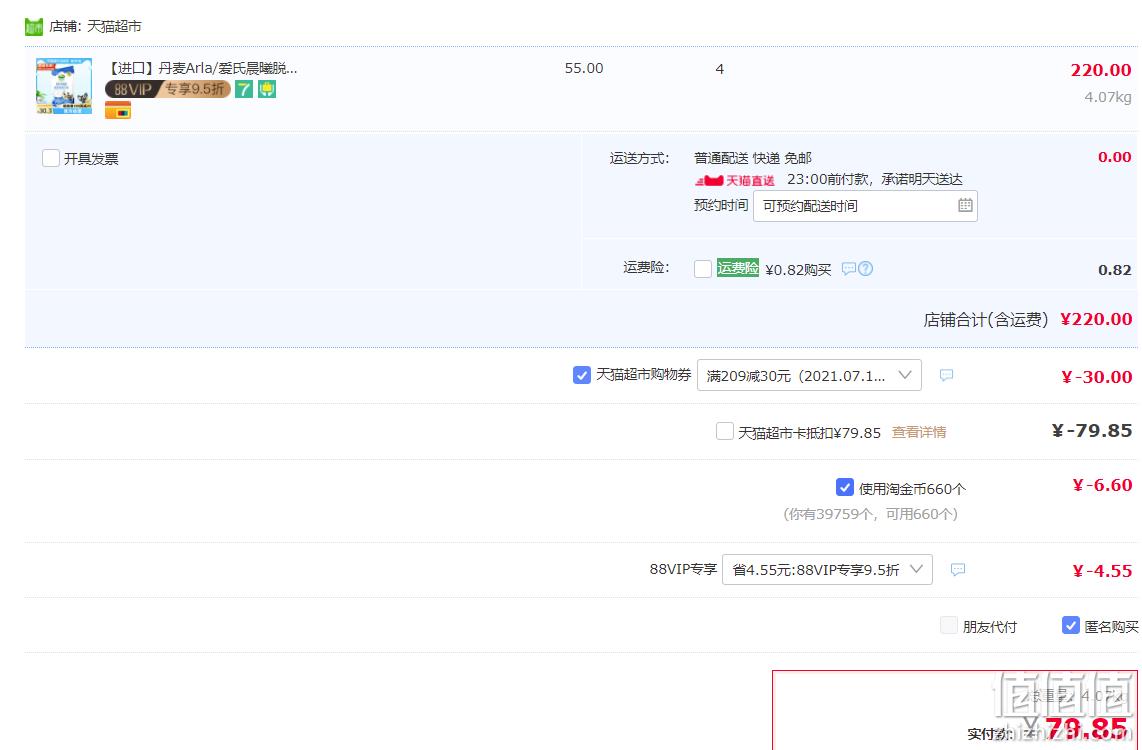
Task: Click the 23:00前付款 delivery promise text
Action: [875, 179]
